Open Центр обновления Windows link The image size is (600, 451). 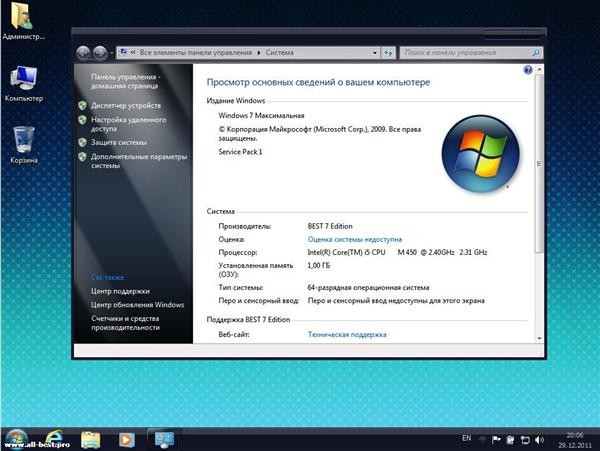(x=137, y=305)
